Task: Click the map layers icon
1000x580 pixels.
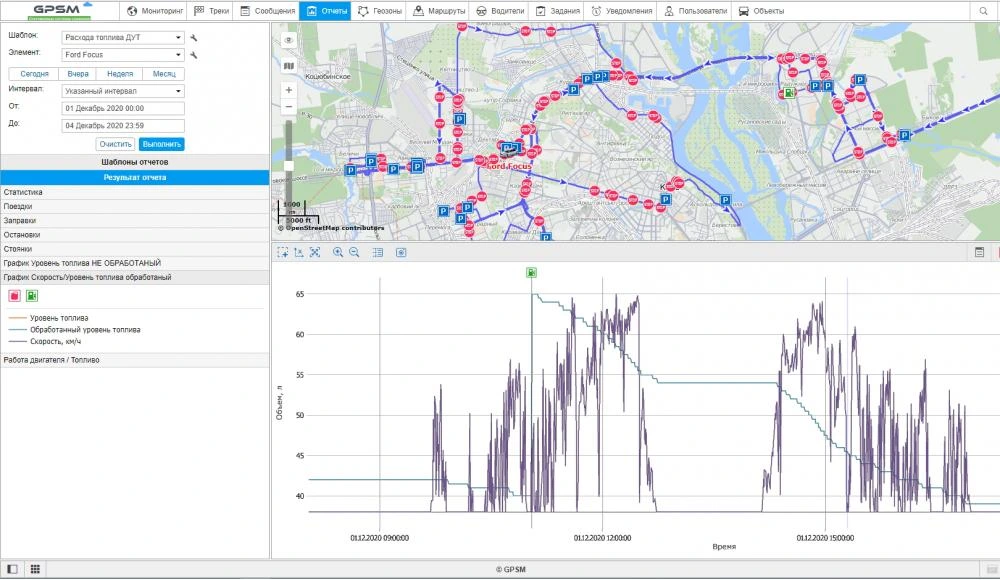Action: pos(289,66)
